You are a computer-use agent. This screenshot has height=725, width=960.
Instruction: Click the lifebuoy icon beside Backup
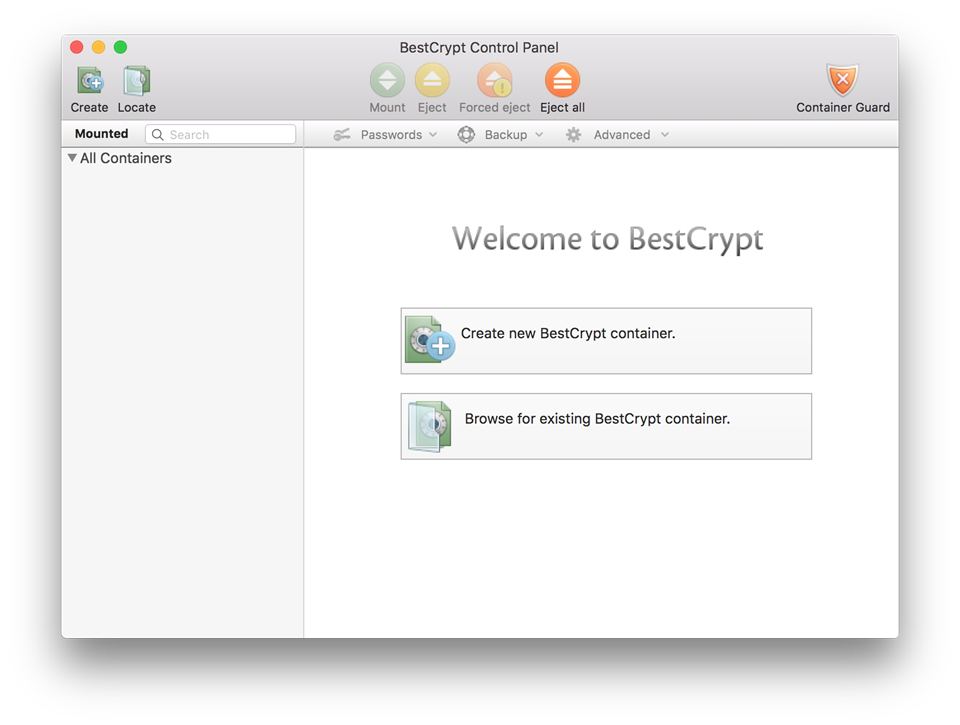pyautogui.click(x=466, y=135)
